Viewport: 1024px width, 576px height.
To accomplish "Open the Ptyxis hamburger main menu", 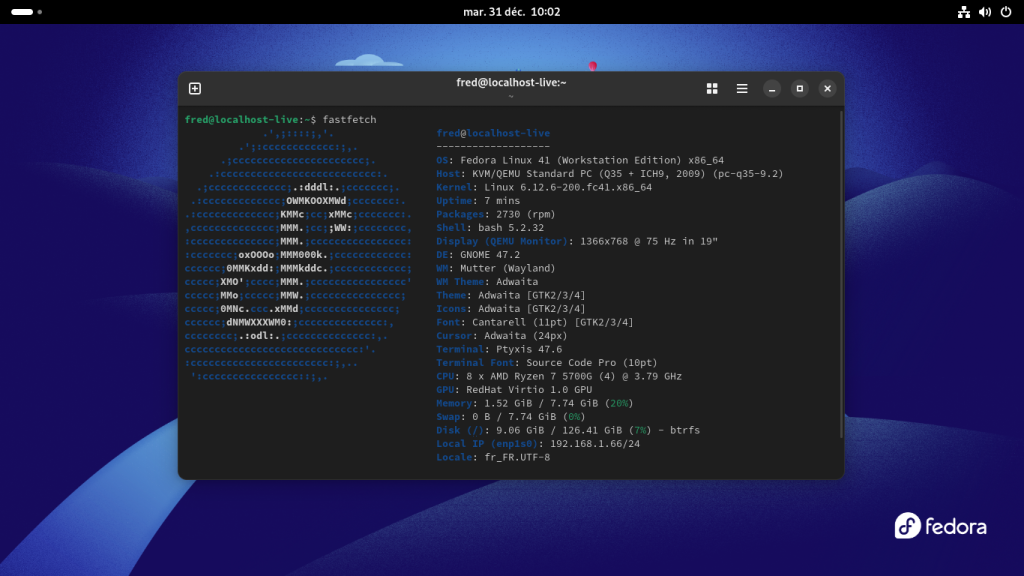I will [742, 88].
